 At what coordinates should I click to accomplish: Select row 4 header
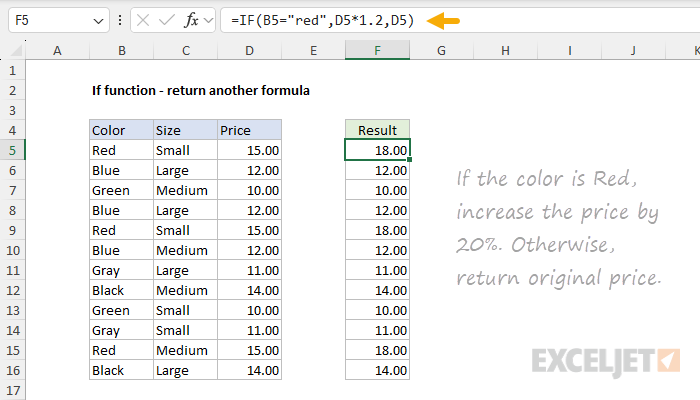tap(12, 130)
